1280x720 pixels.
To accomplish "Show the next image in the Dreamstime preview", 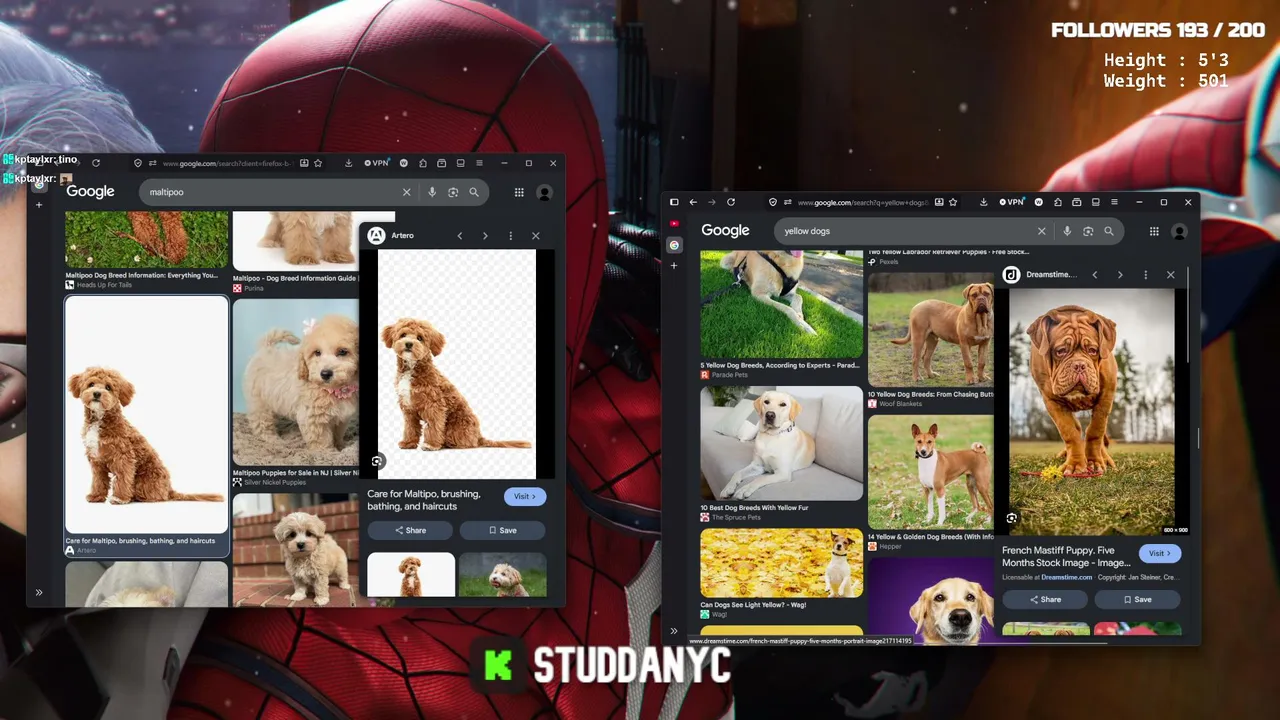I will click(1120, 275).
